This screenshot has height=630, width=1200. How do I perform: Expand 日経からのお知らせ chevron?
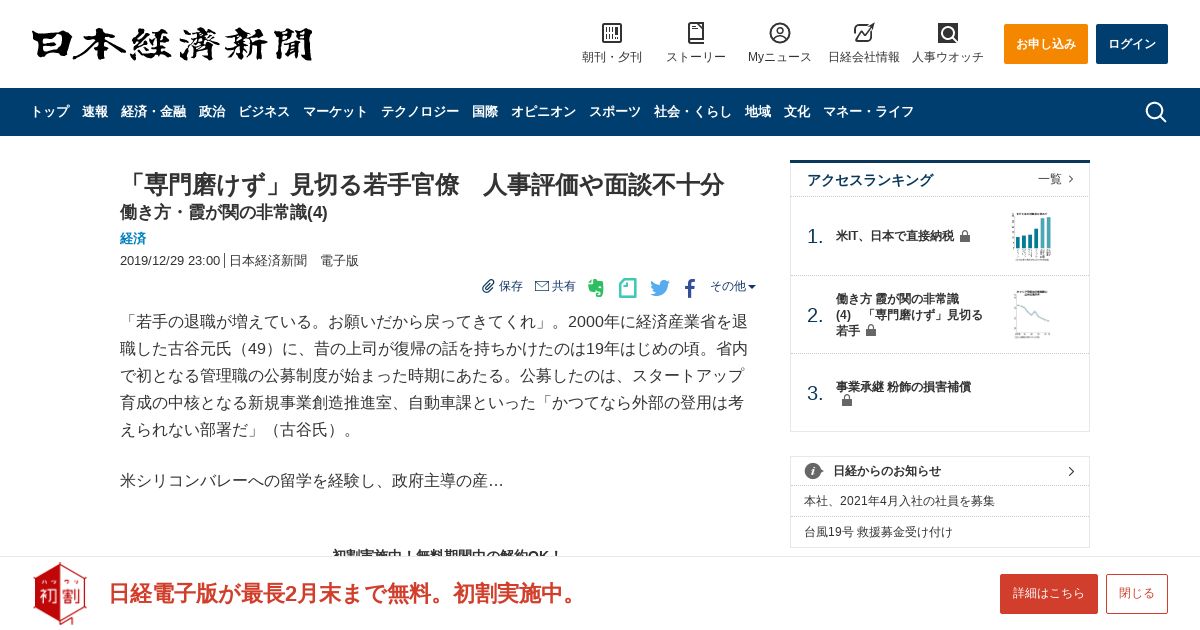coord(1071,471)
